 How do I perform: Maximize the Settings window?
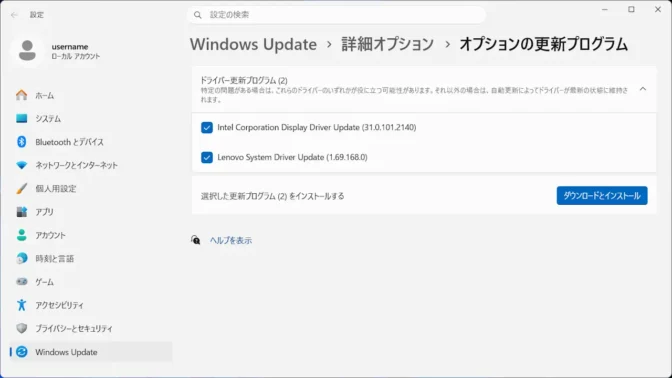click(631, 9)
